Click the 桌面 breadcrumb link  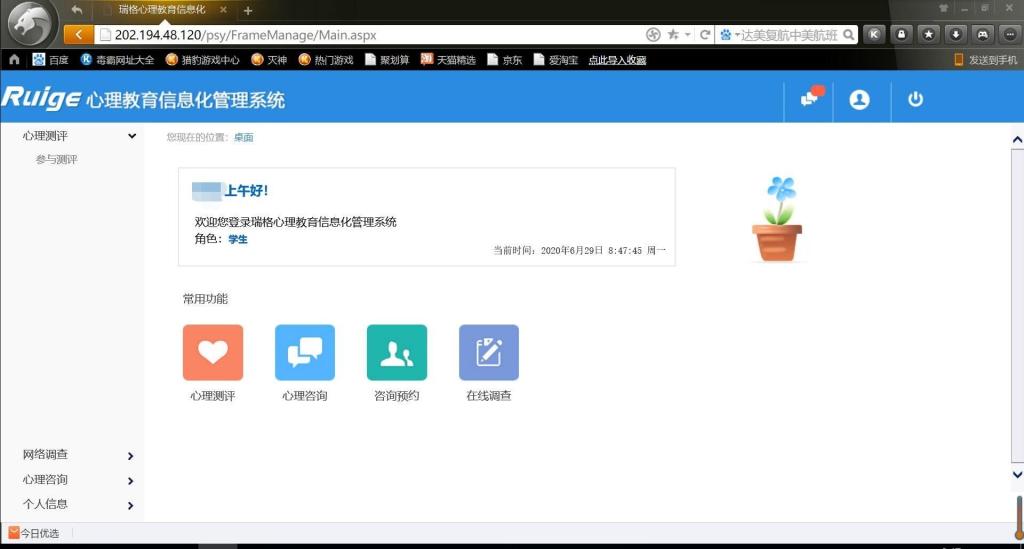tap(244, 138)
